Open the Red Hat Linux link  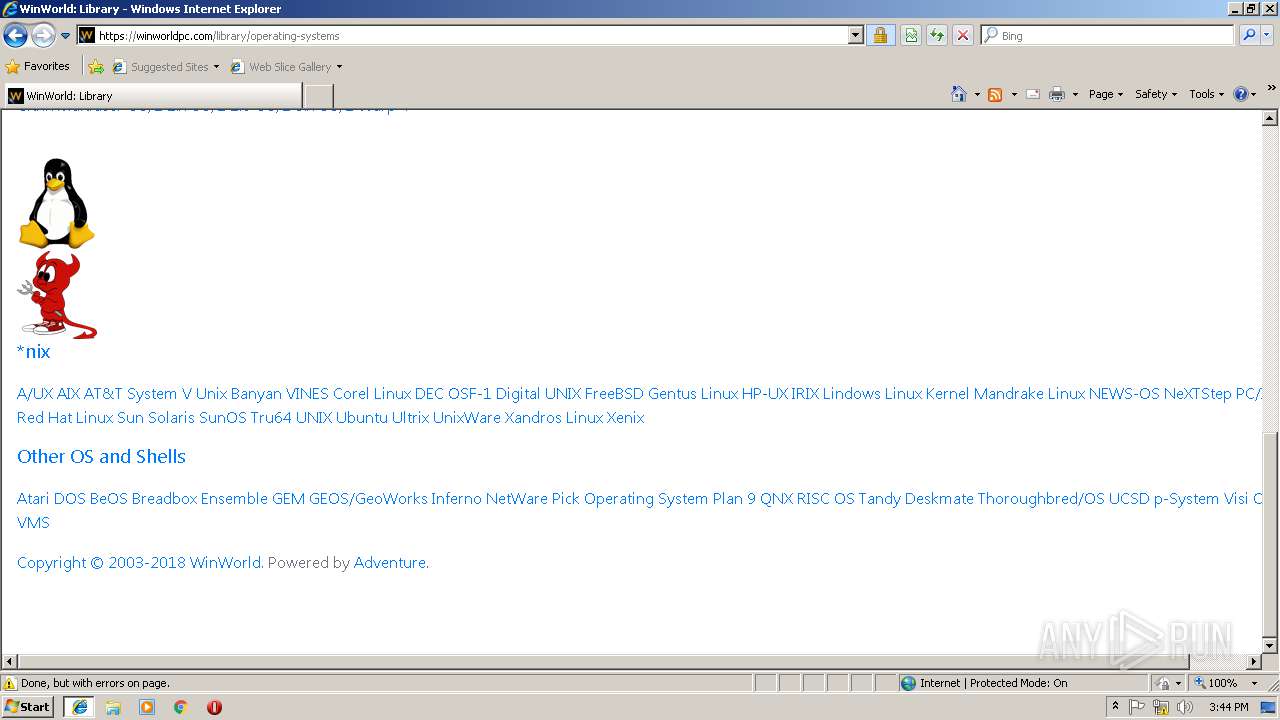(65, 418)
